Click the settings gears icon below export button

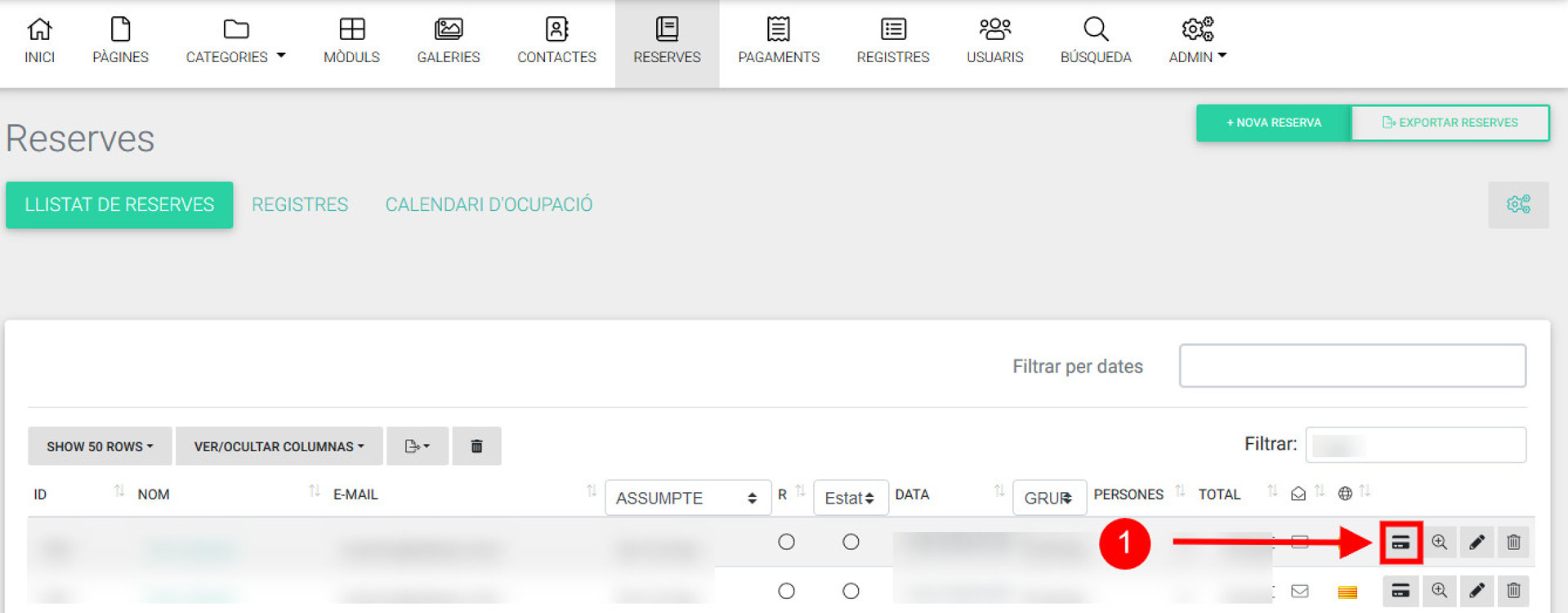point(1517,204)
